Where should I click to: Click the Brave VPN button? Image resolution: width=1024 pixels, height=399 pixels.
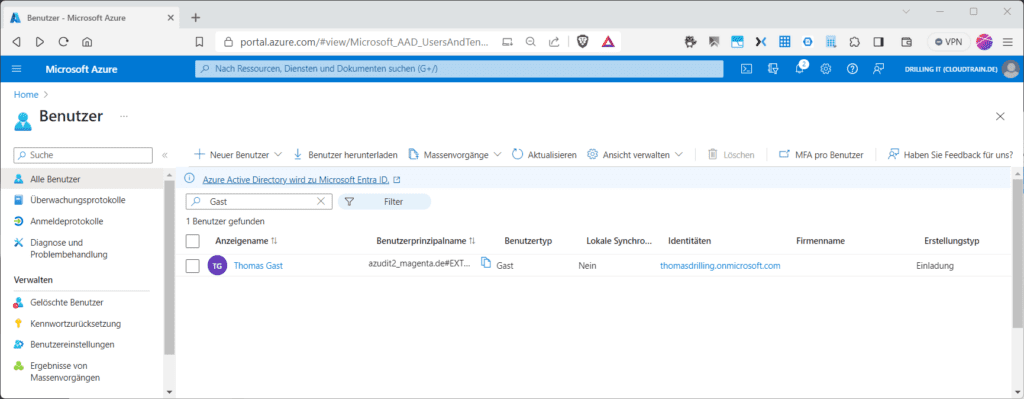tap(949, 42)
